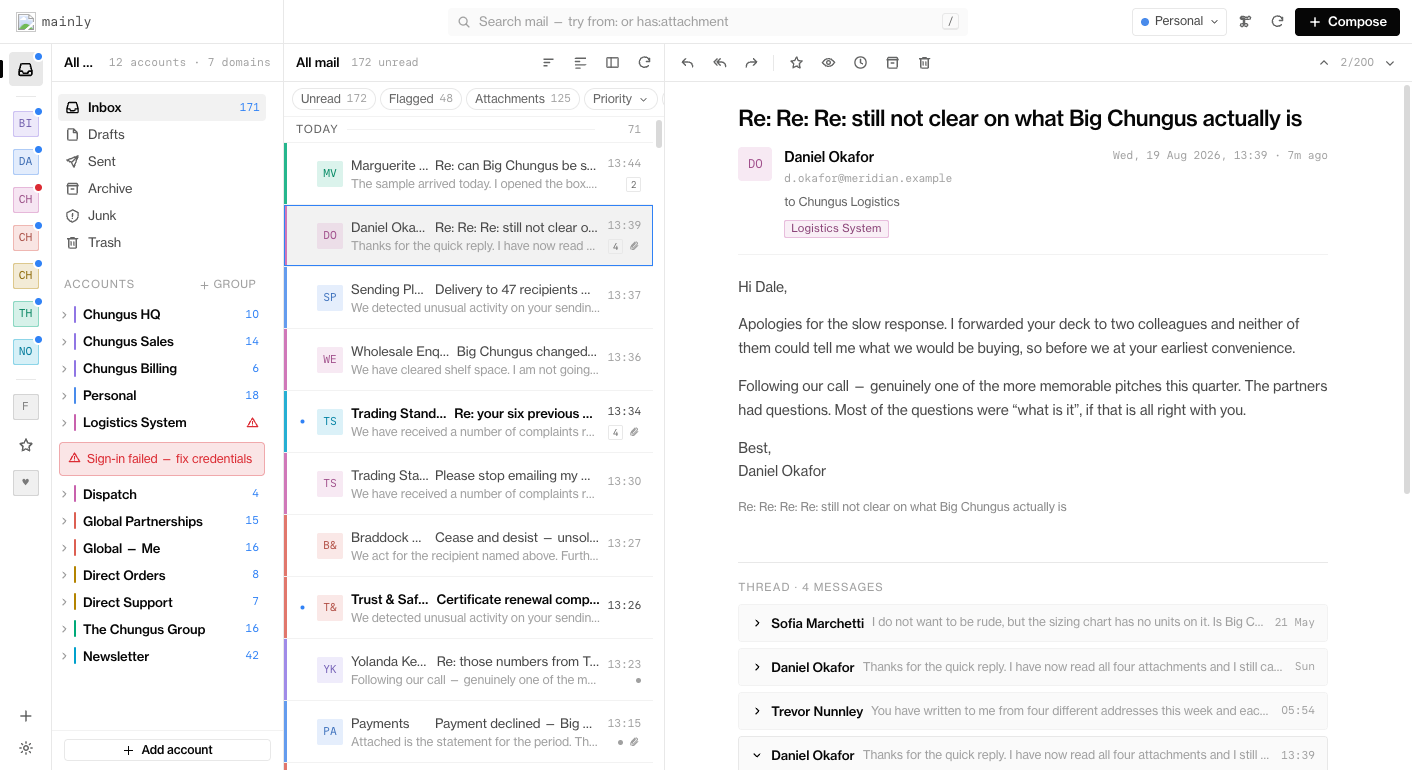Refresh the All mail message list
The height and width of the screenshot is (770, 1412).
[644, 62]
